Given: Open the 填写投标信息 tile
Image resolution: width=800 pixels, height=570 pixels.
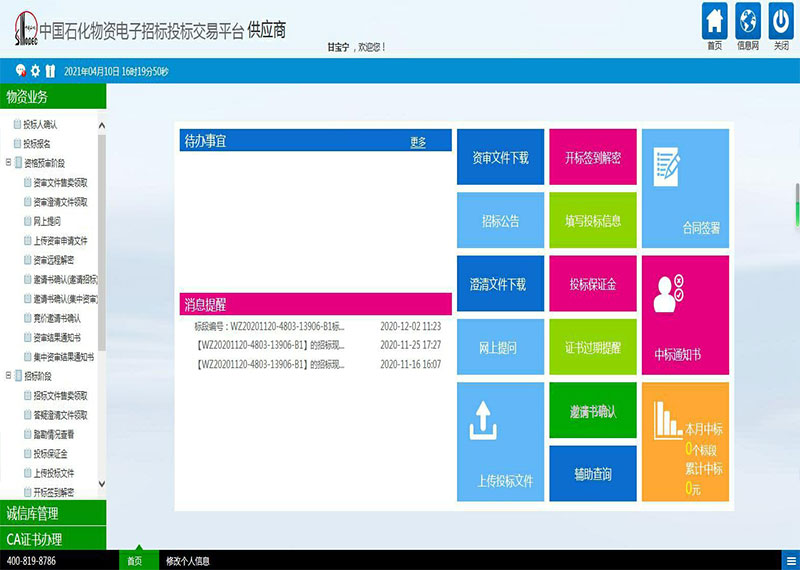Looking at the screenshot, I should pyautogui.click(x=593, y=220).
